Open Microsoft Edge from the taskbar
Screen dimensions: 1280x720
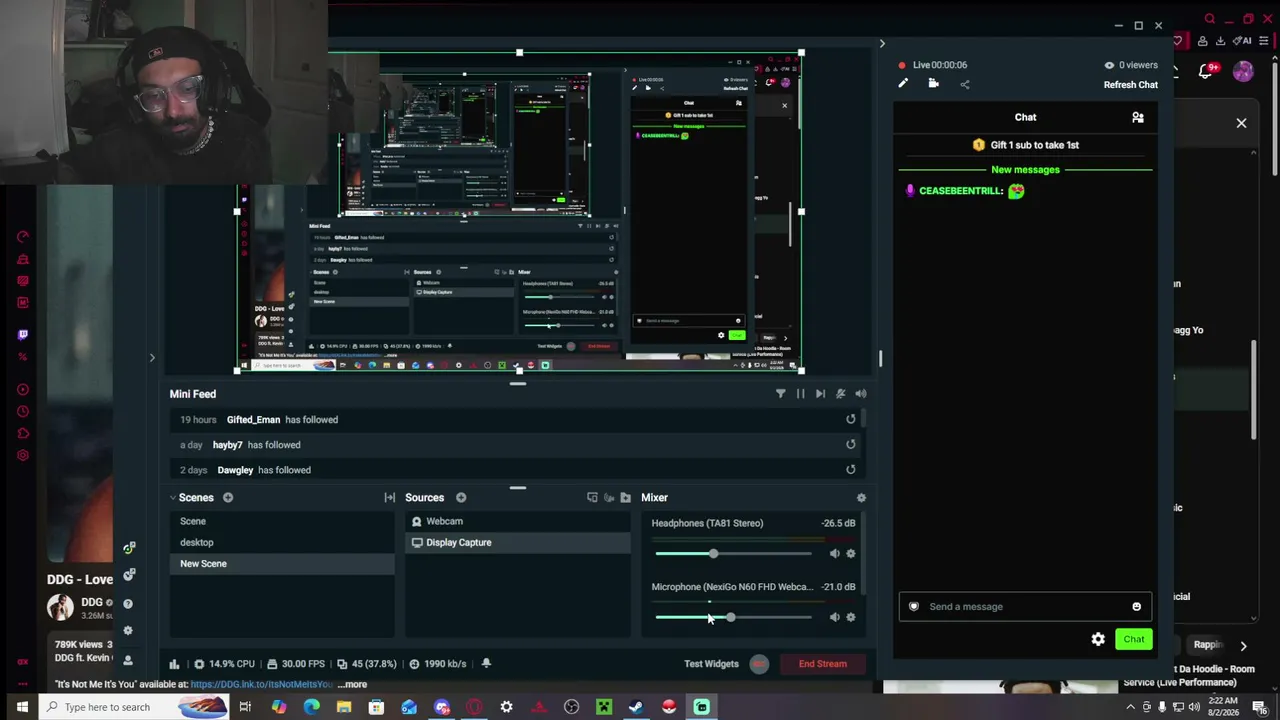(311, 707)
